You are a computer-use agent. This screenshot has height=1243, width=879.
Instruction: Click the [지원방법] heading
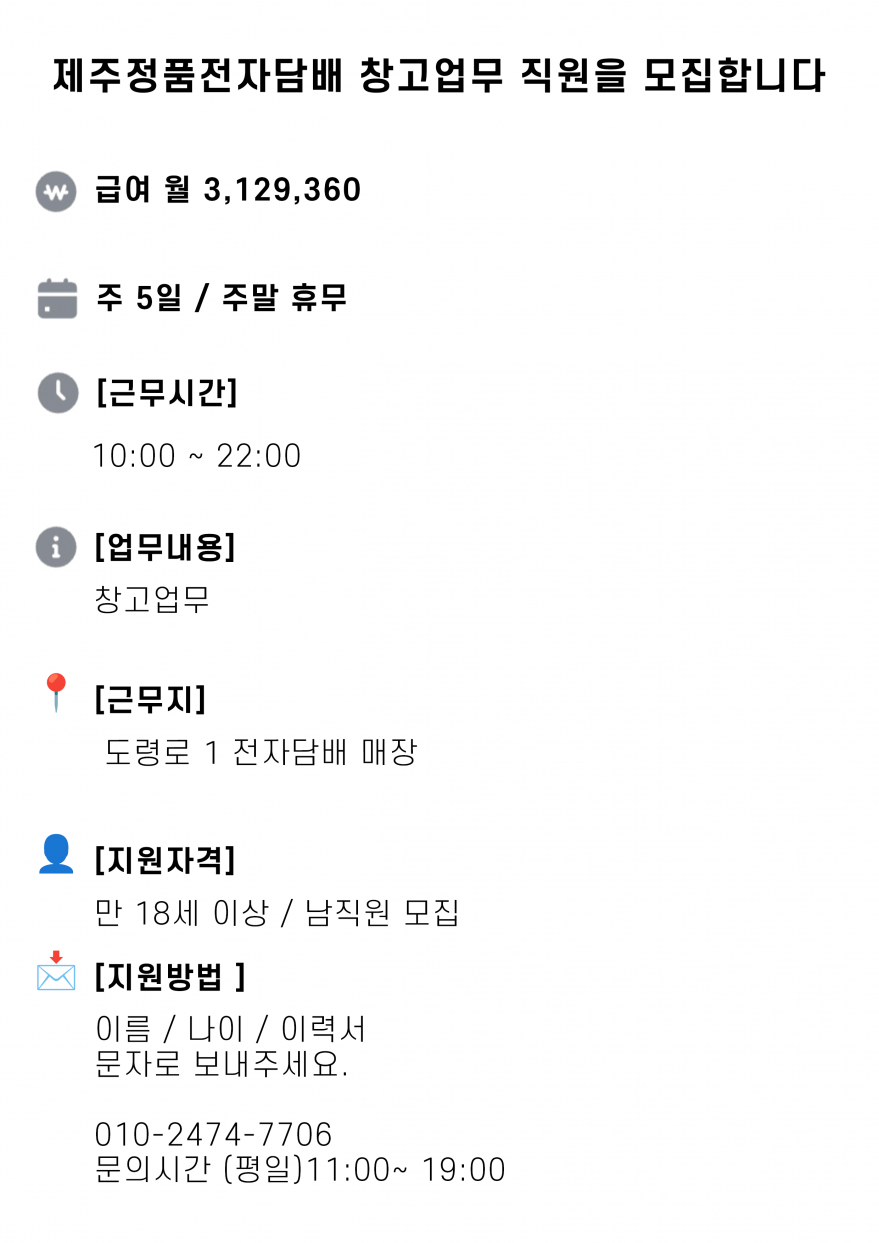tap(169, 977)
